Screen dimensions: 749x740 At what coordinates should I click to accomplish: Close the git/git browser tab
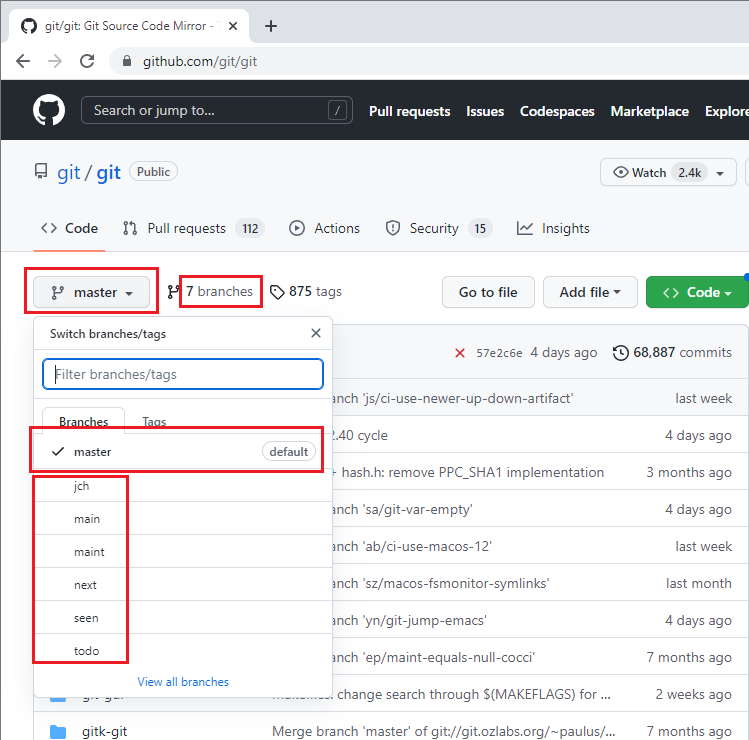click(x=233, y=26)
